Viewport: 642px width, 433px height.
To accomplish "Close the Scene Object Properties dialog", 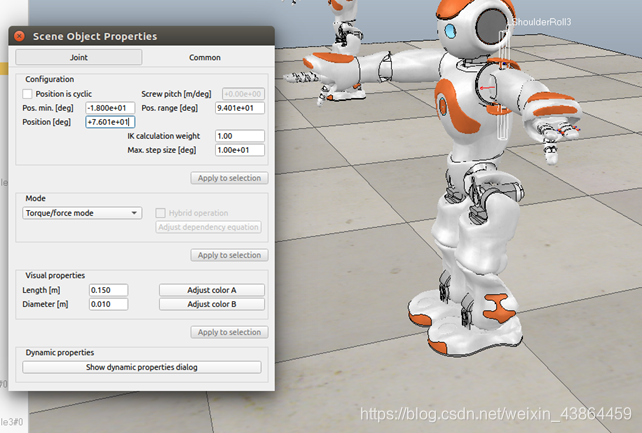I will coord(19,36).
